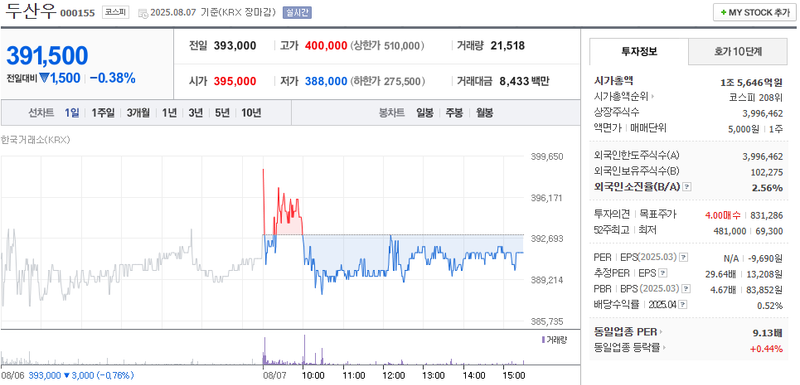Click the 12:00 time marker on chart axis
This screenshot has width=800, height=385.
pyautogui.click(x=393, y=375)
